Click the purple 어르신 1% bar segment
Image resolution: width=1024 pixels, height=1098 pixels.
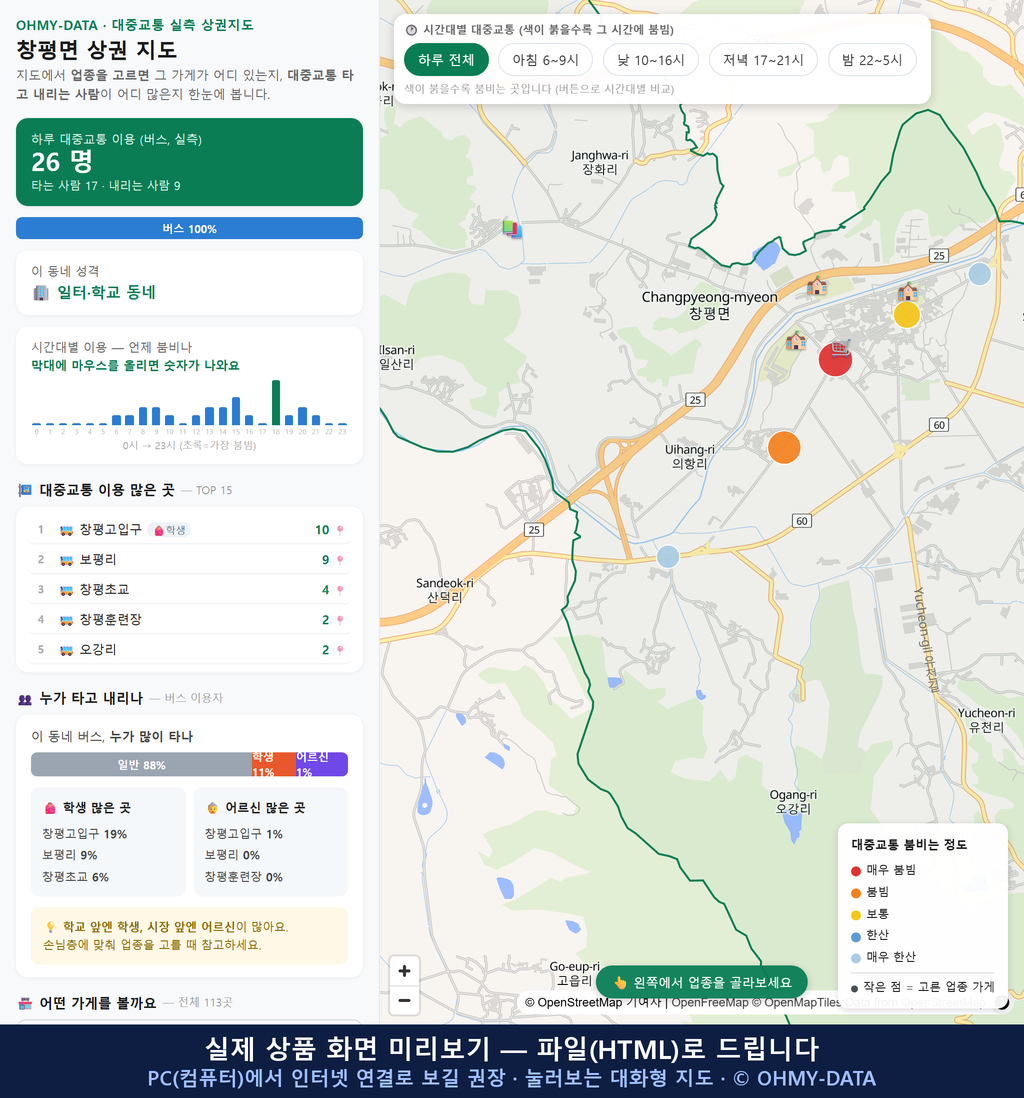coord(321,765)
